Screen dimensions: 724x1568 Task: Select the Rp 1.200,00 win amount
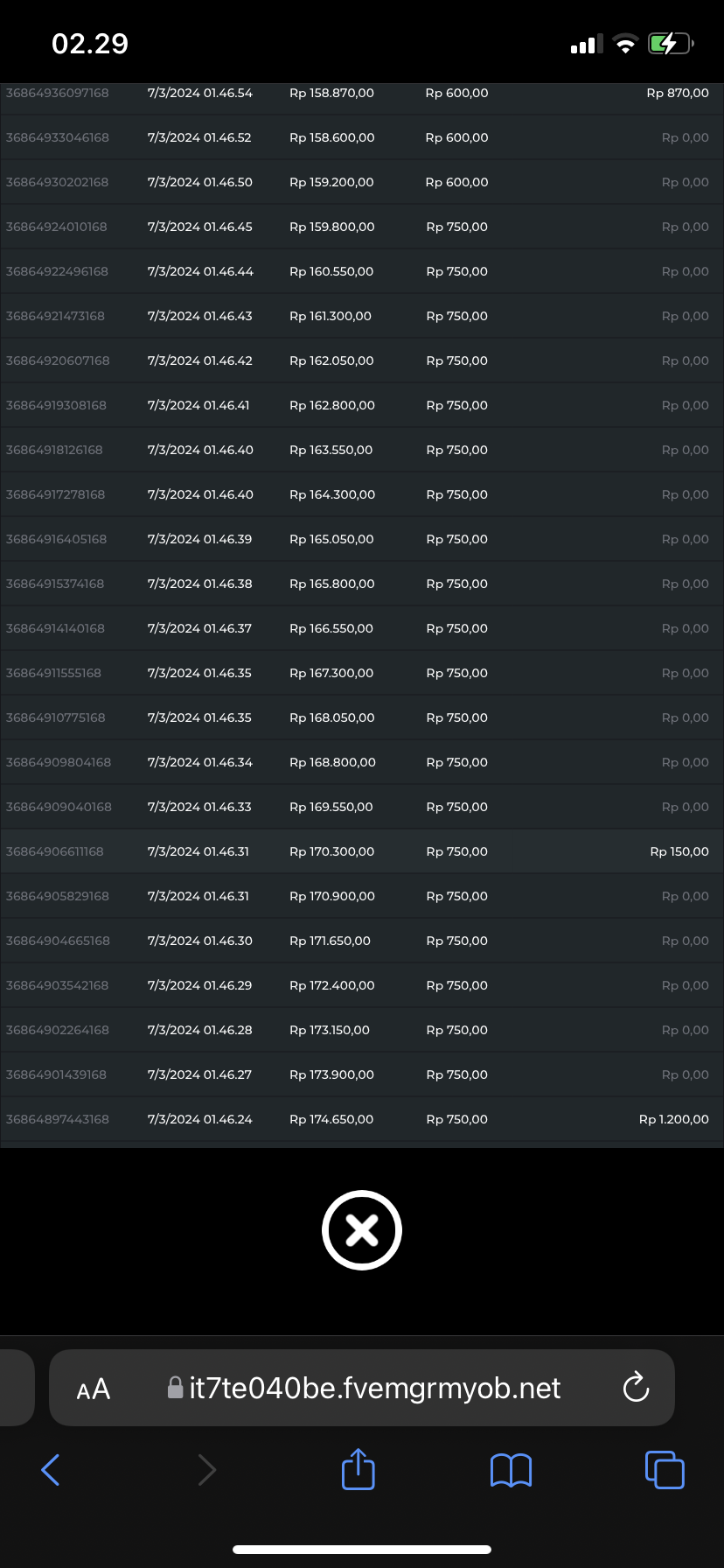pyautogui.click(x=673, y=1119)
